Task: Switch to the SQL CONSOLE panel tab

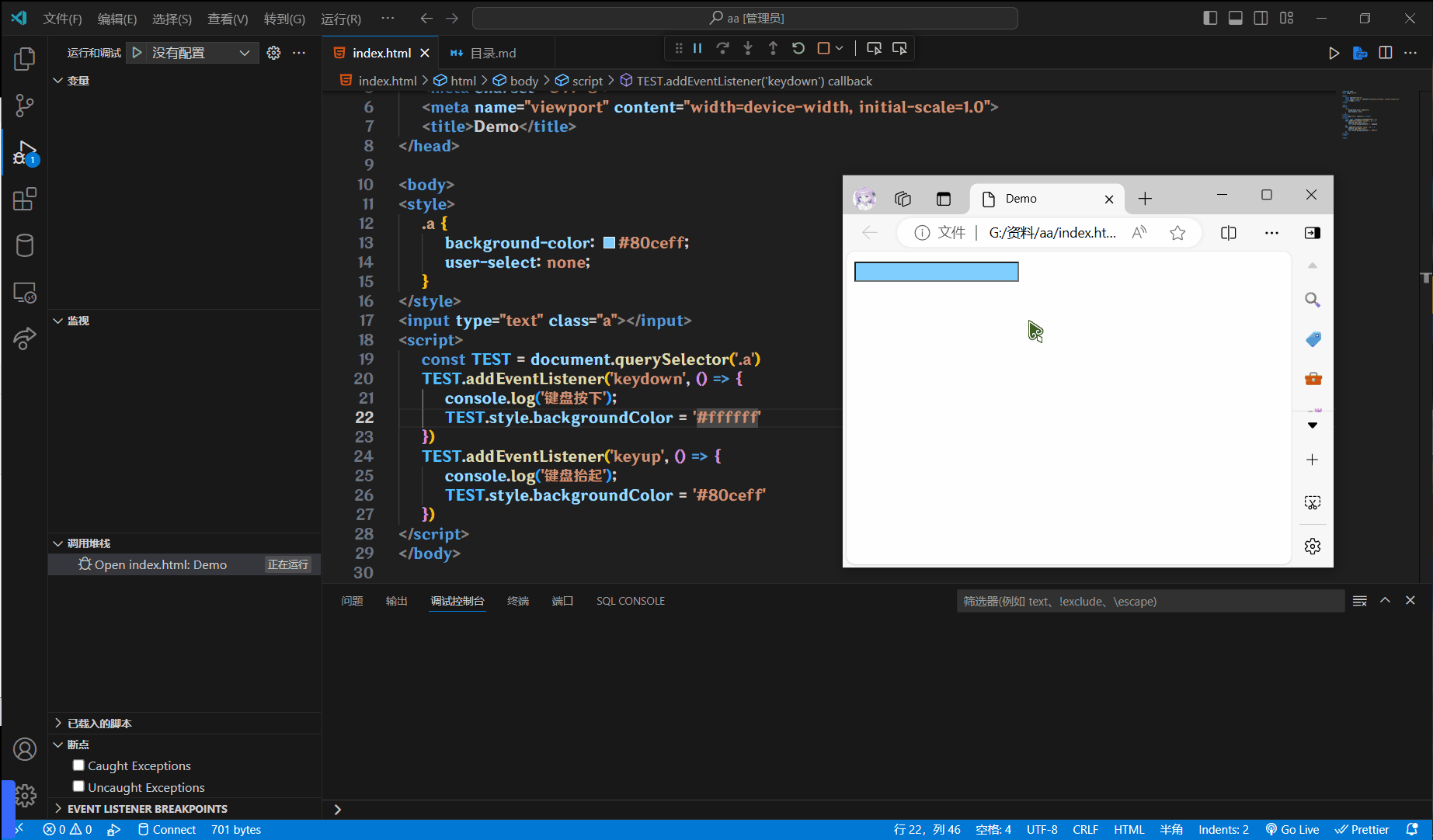Action: click(631, 601)
